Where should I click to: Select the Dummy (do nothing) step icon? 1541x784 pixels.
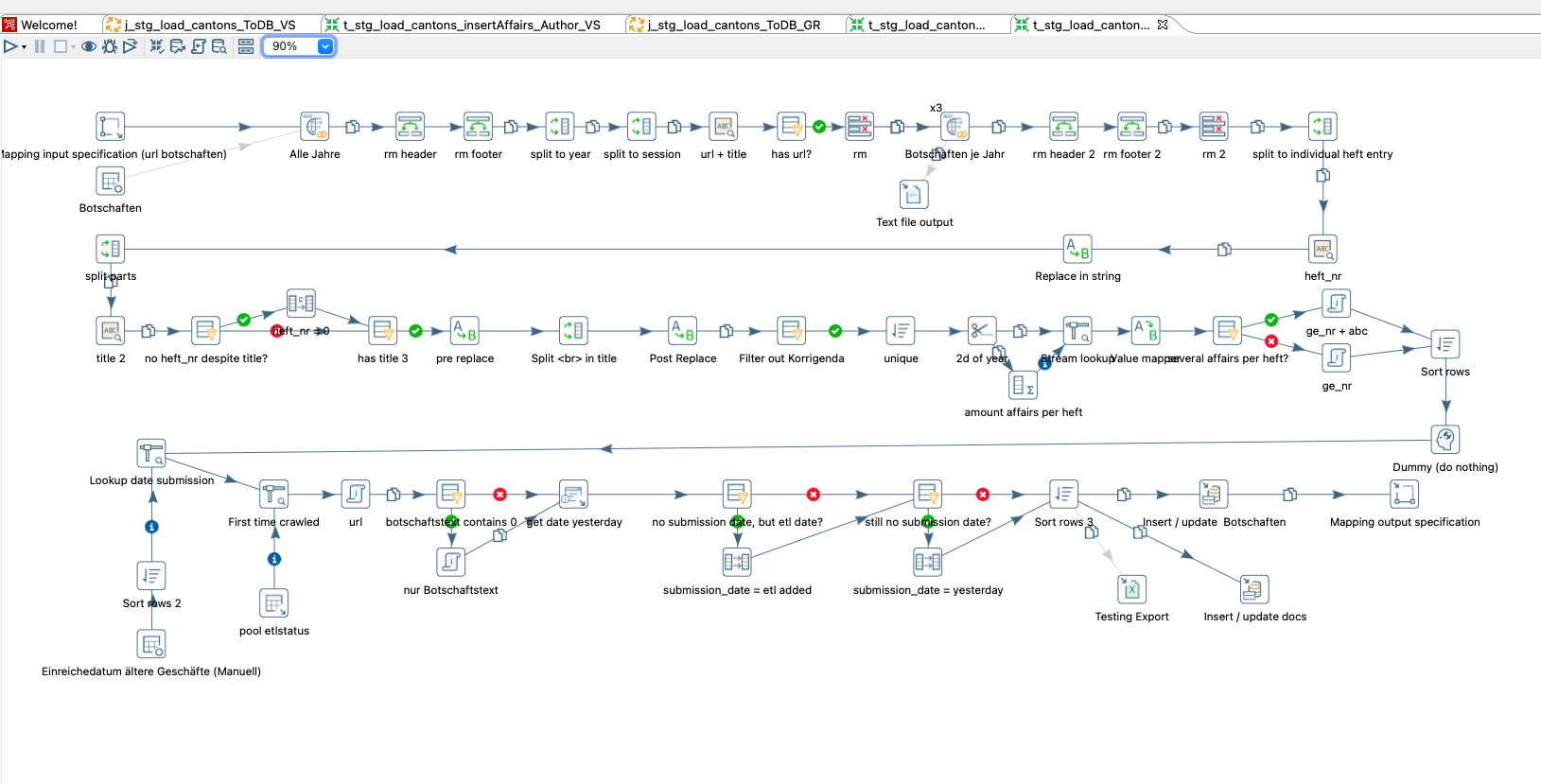1445,440
